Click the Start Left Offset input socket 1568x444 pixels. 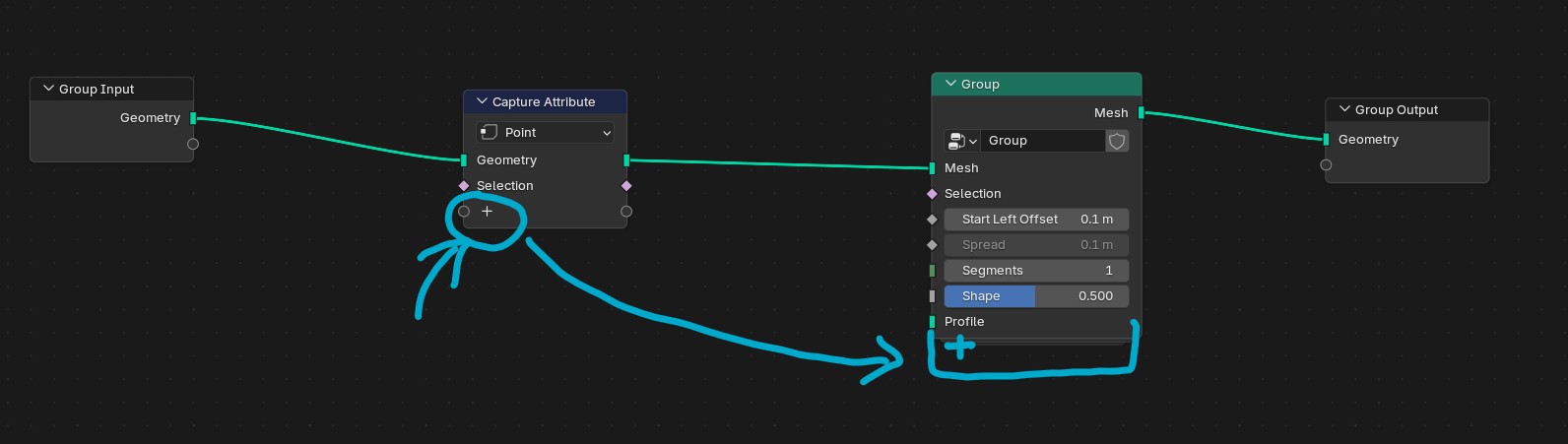tap(932, 220)
